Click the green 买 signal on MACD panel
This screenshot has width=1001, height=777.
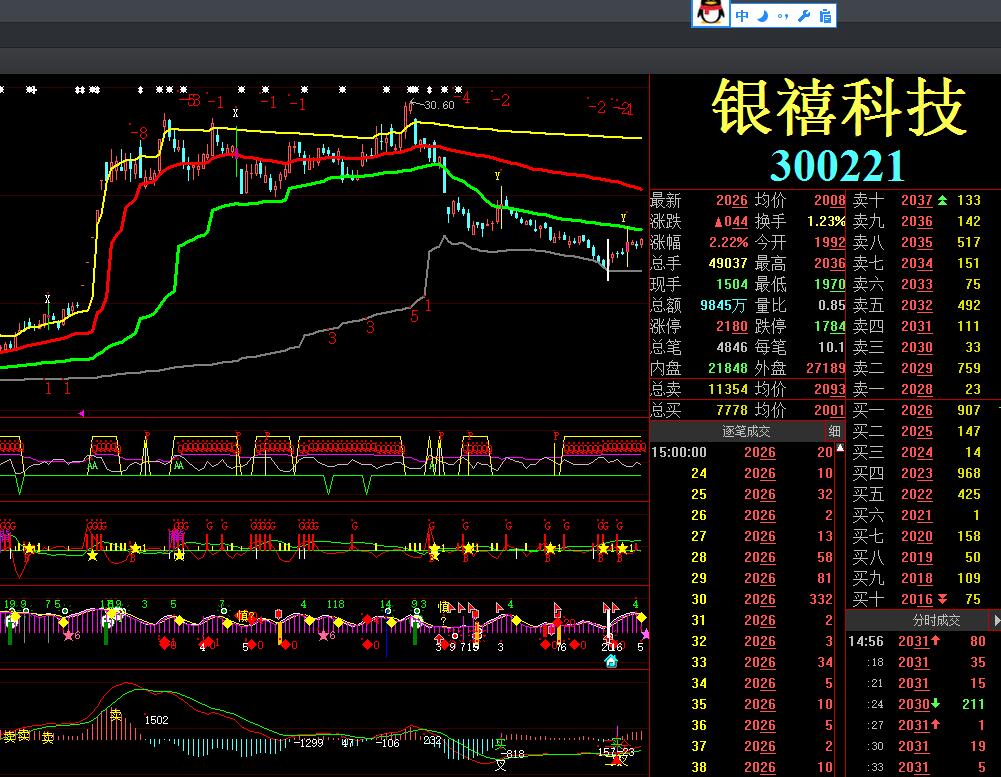(x=500, y=744)
